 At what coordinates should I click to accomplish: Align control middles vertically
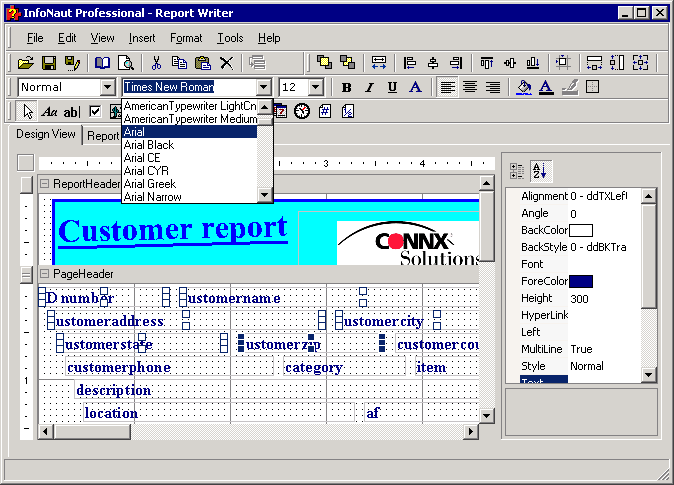[x=510, y=63]
